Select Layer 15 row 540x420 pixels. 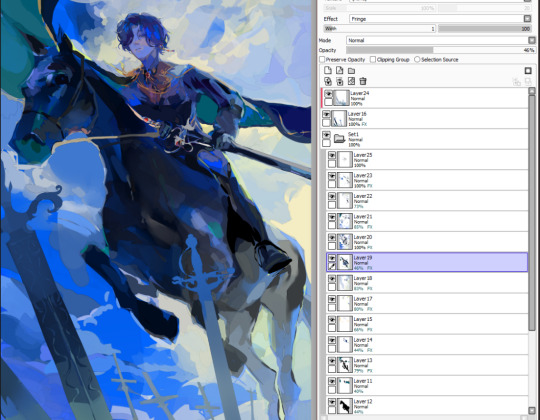coord(427,324)
